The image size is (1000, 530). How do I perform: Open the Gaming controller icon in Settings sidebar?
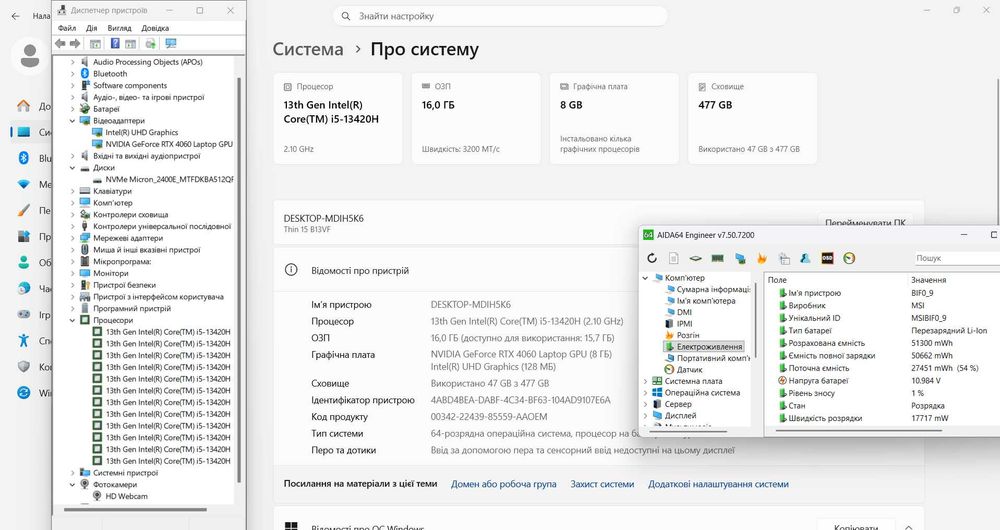point(24,314)
